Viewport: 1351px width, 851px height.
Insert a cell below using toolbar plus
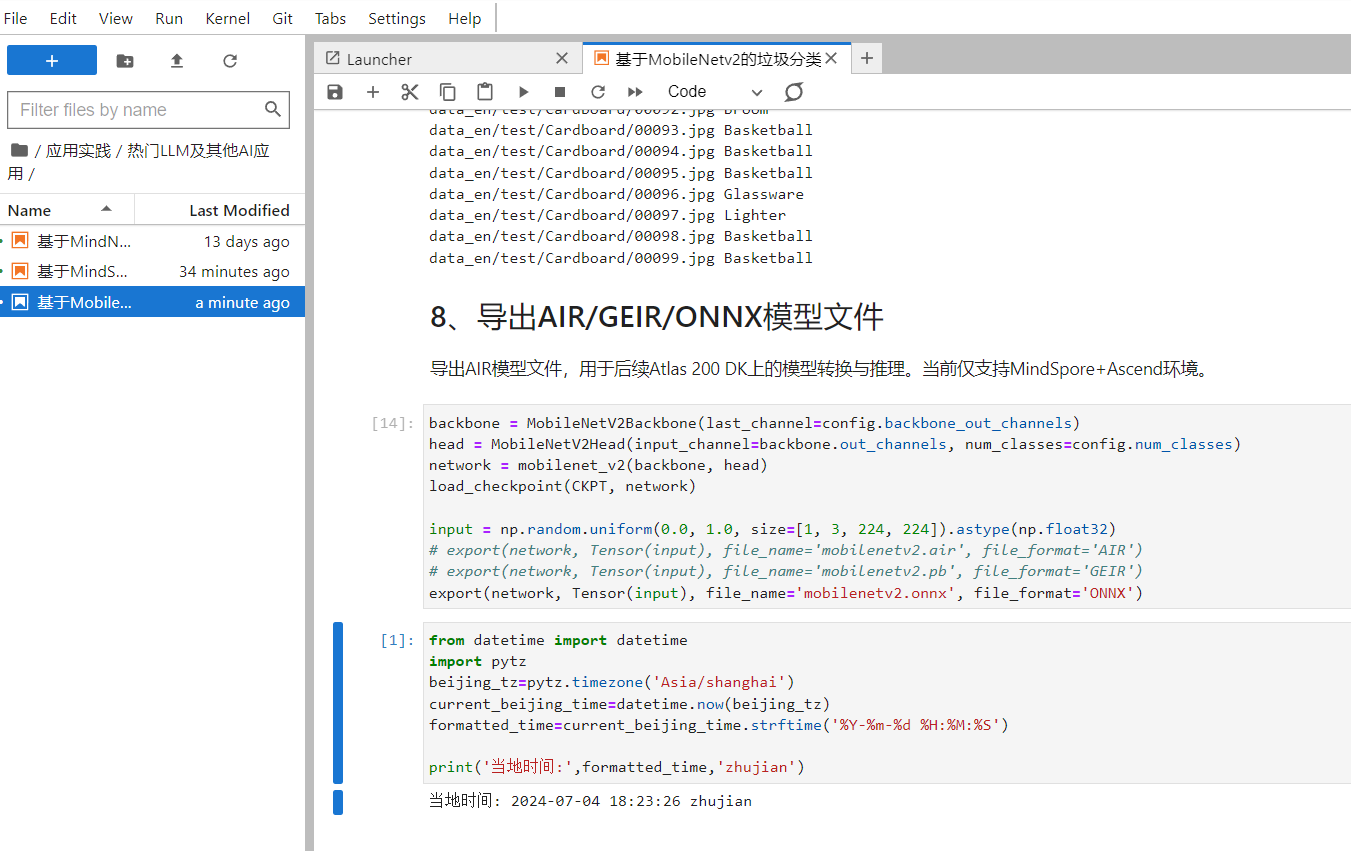373,92
